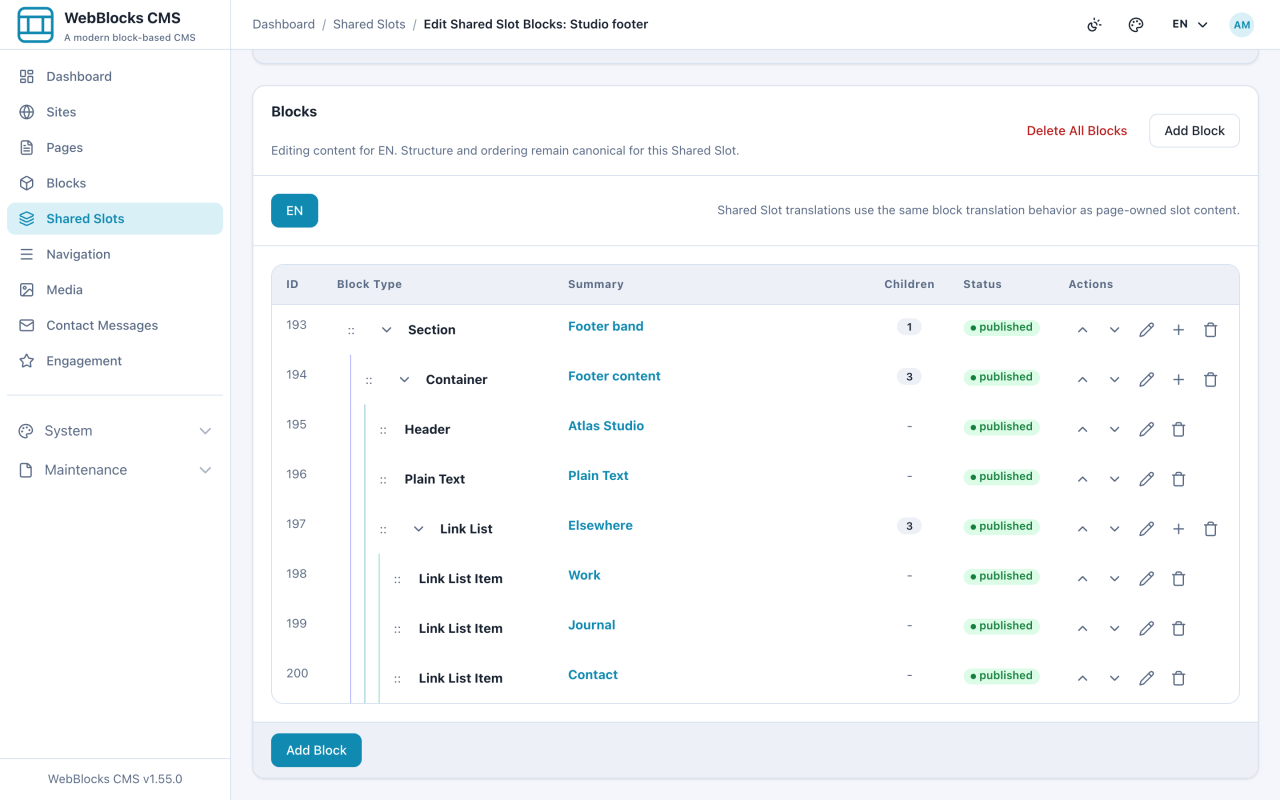Select Shared Slots in the sidebar
Screen dimensions: 1280x800
(115, 219)
